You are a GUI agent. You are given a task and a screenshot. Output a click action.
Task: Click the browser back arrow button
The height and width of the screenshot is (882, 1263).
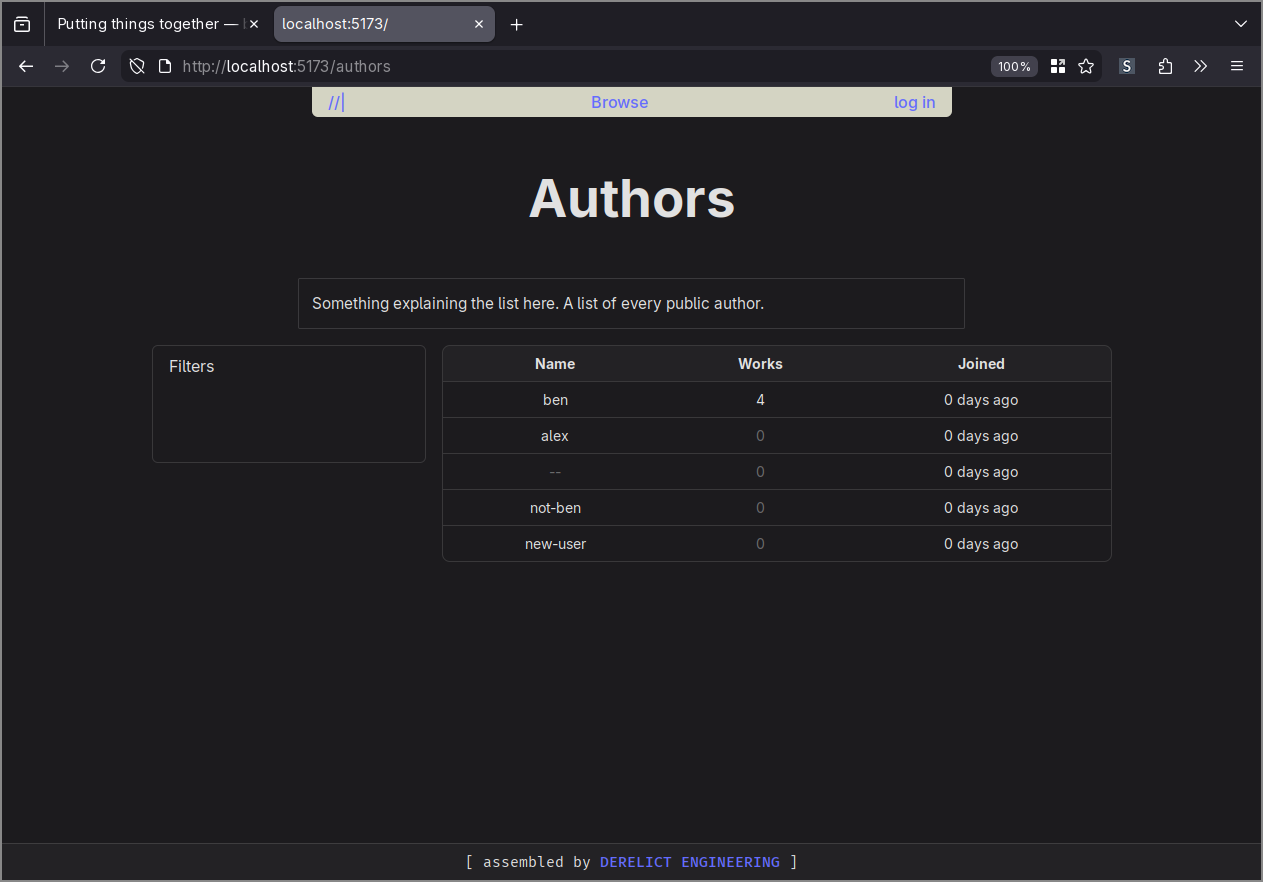tap(26, 66)
